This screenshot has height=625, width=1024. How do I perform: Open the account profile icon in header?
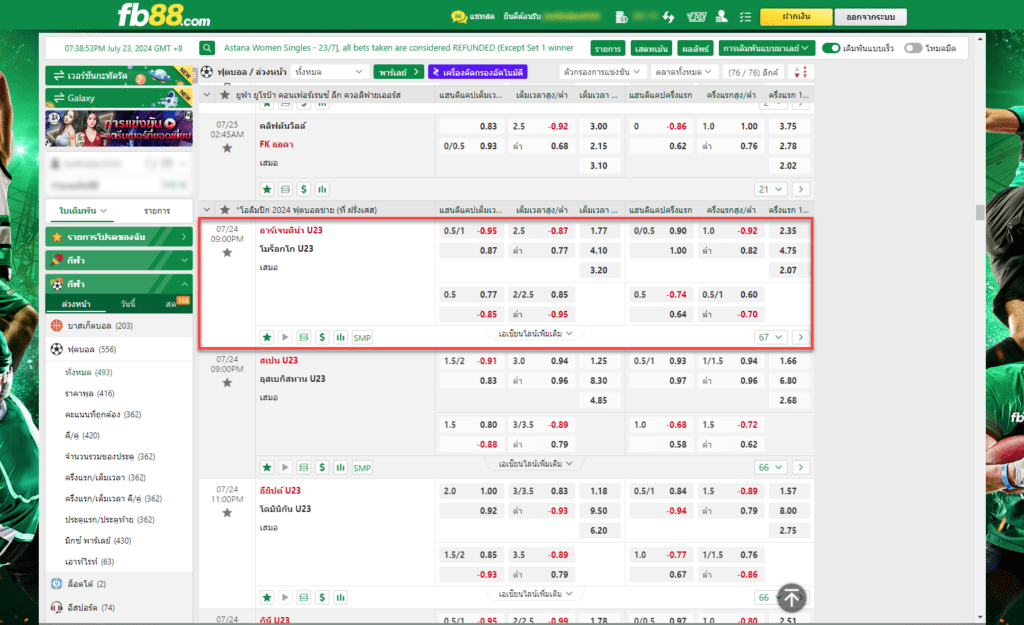721,16
